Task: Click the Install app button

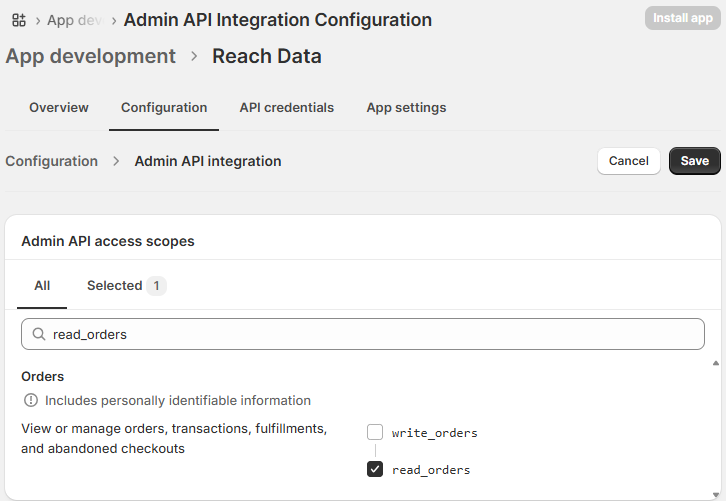Action: click(x=682, y=19)
